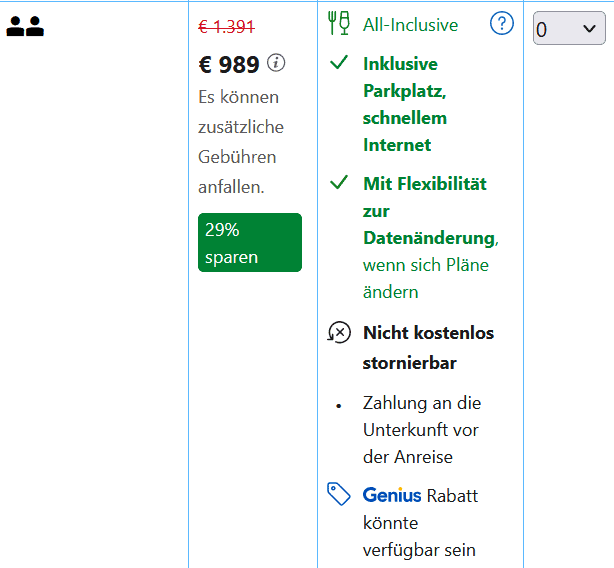
Task: Click the blue Genius price tag icon
Action: click(x=339, y=494)
